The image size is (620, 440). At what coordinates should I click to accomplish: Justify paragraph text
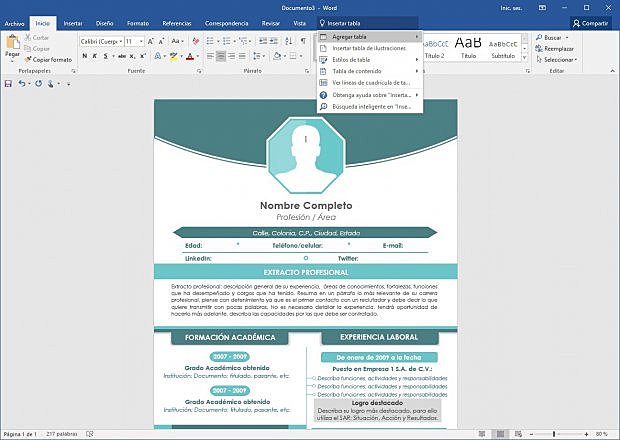tap(242, 56)
